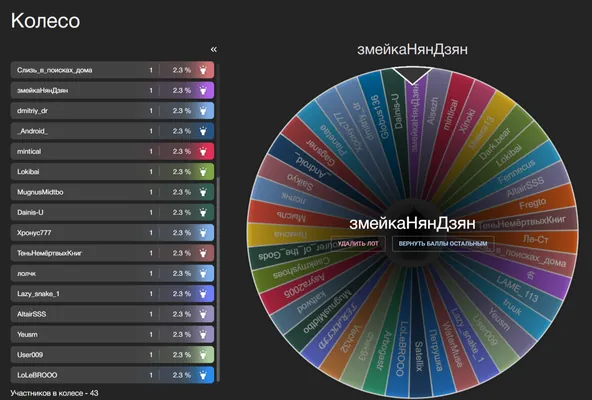Select the MugnusMidtbo entry in list
Screen dimensions: 592x400
[x=112, y=192]
